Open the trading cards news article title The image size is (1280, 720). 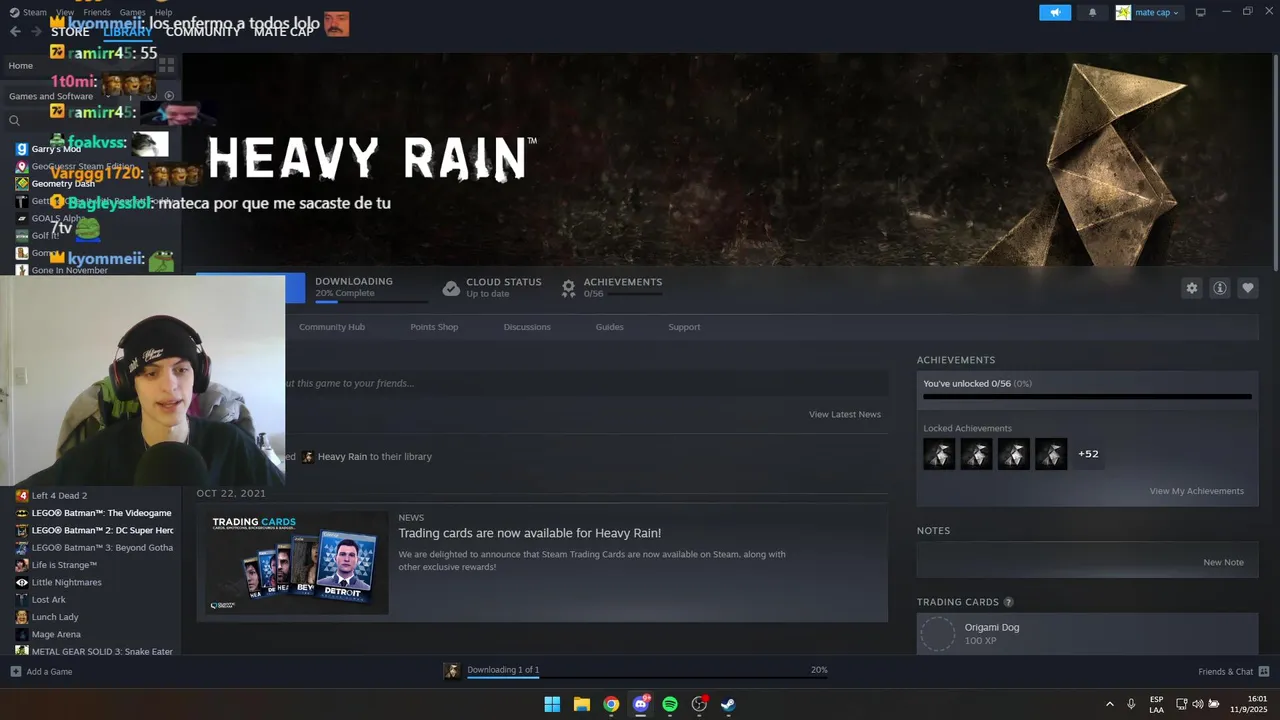click(530, 533)
